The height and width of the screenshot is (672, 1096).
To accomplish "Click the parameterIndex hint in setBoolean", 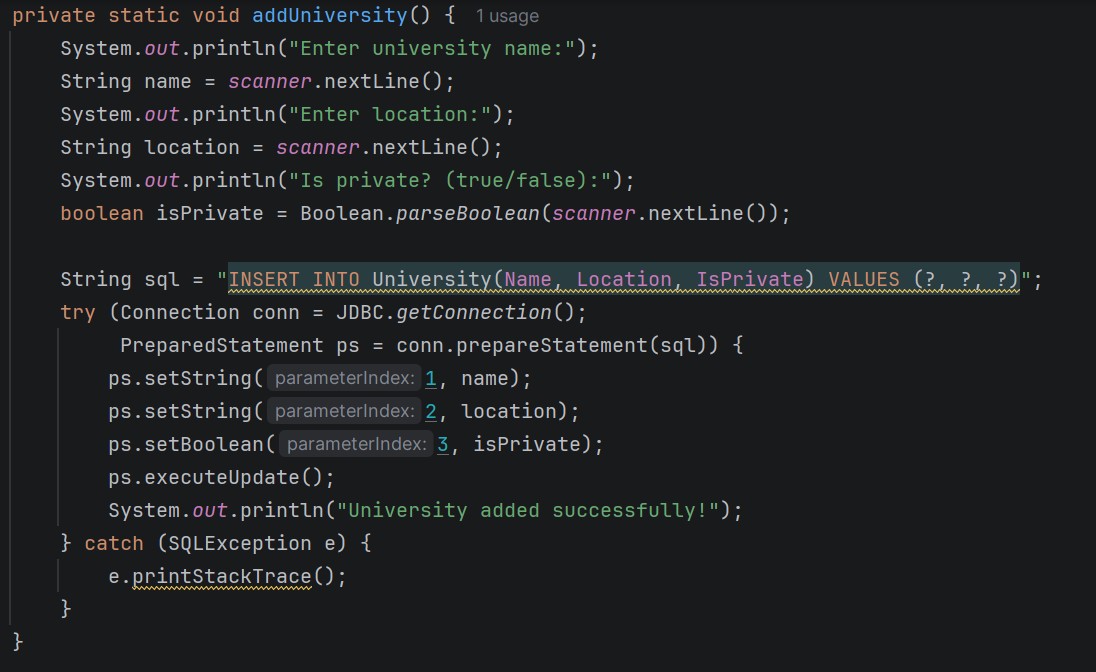I will click(x=356, y=444).
